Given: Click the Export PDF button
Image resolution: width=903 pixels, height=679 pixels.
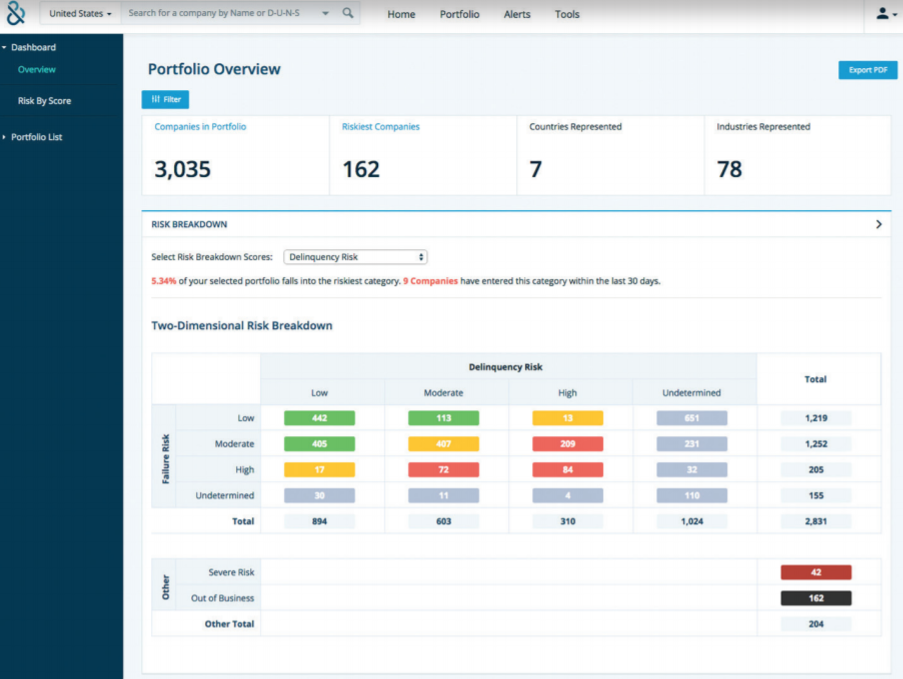Looking at the screenshot, I should click(867, 69).
